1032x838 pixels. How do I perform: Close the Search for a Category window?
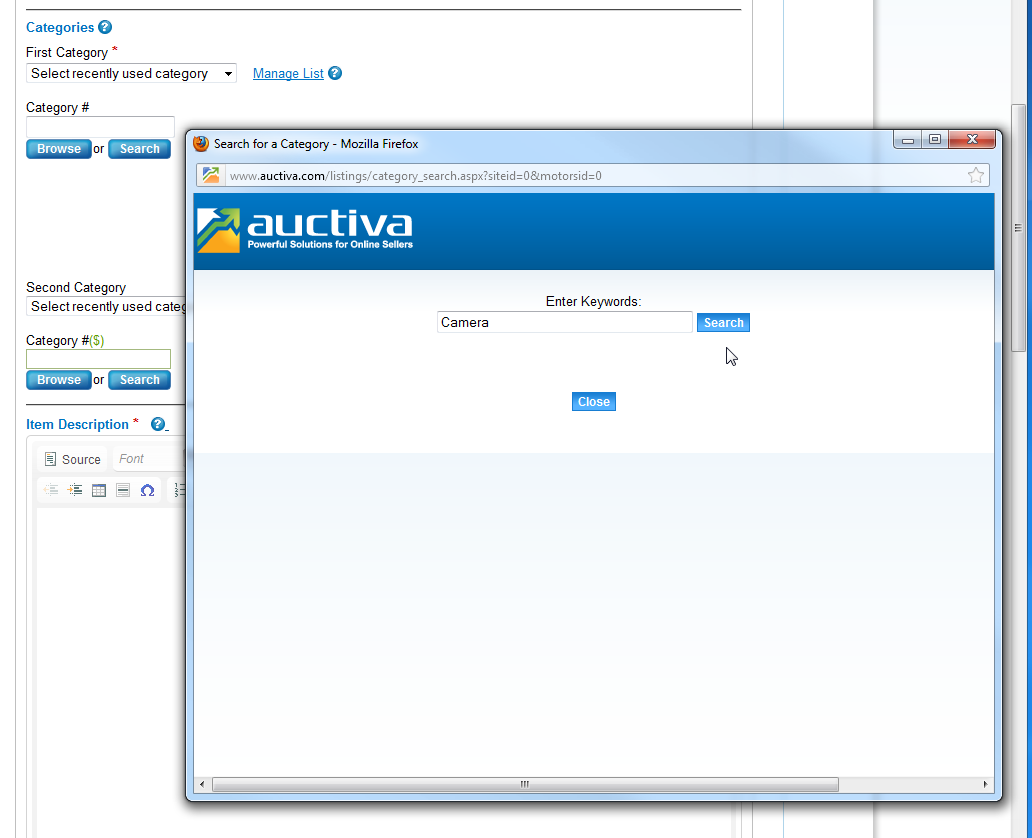click(972, 140)
